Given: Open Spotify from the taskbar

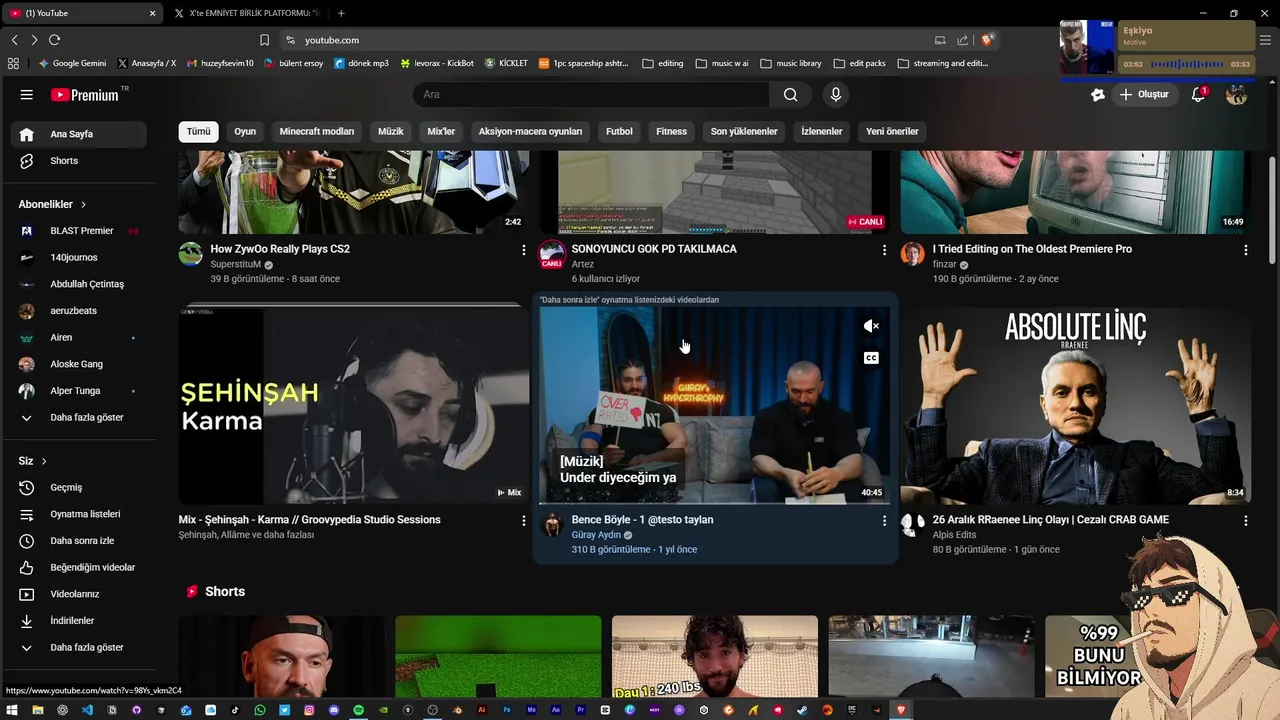Looking at the screenshot, I should pos(359,710).
